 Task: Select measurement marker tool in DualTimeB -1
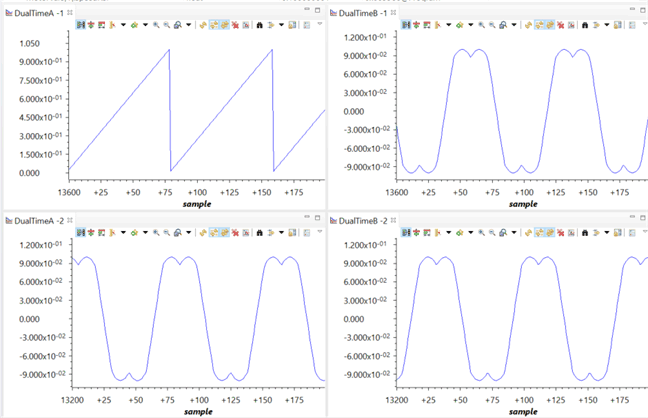click(x=438, y=25)
